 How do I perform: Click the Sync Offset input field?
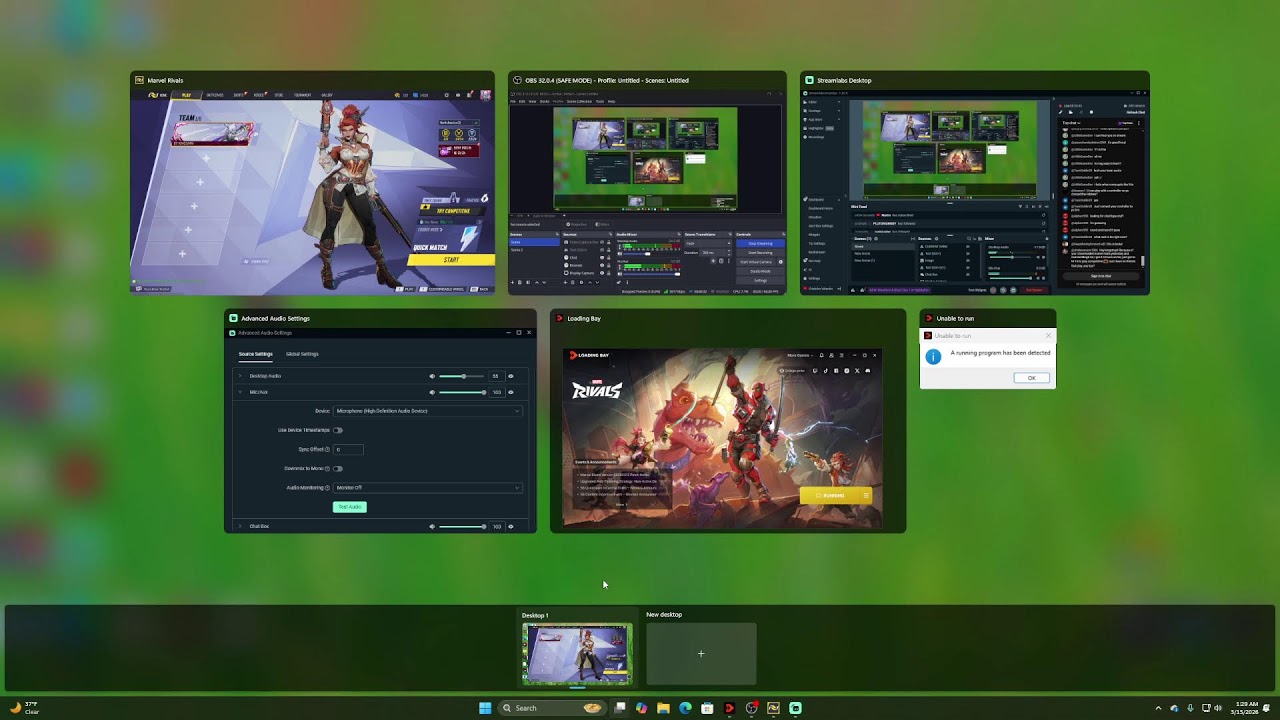[x=348, y=450]
